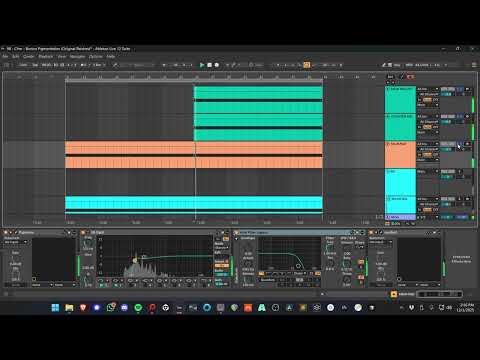Set first green track monitor to Auto
The image size is (480, 360).
[427, 100]
